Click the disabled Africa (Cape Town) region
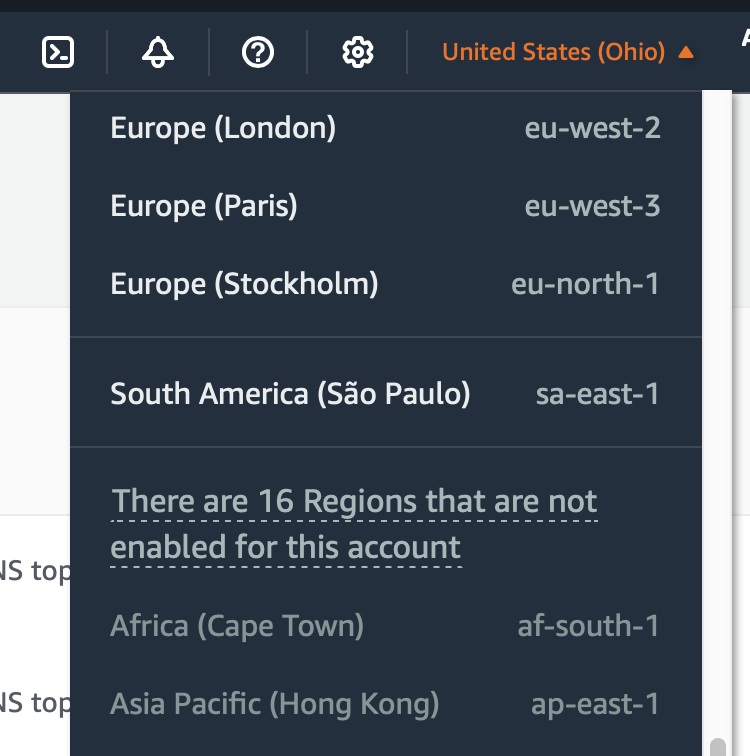Image resolution: width=750 pixels, height=756 pixels. pyautogui.click(x=237, y=626)
